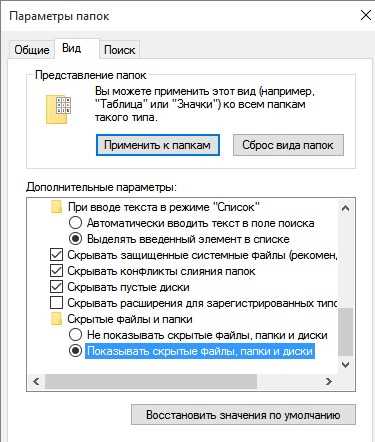Click the horizontal scrollbar thumb
375x442 pixels.
coord(151,381)
